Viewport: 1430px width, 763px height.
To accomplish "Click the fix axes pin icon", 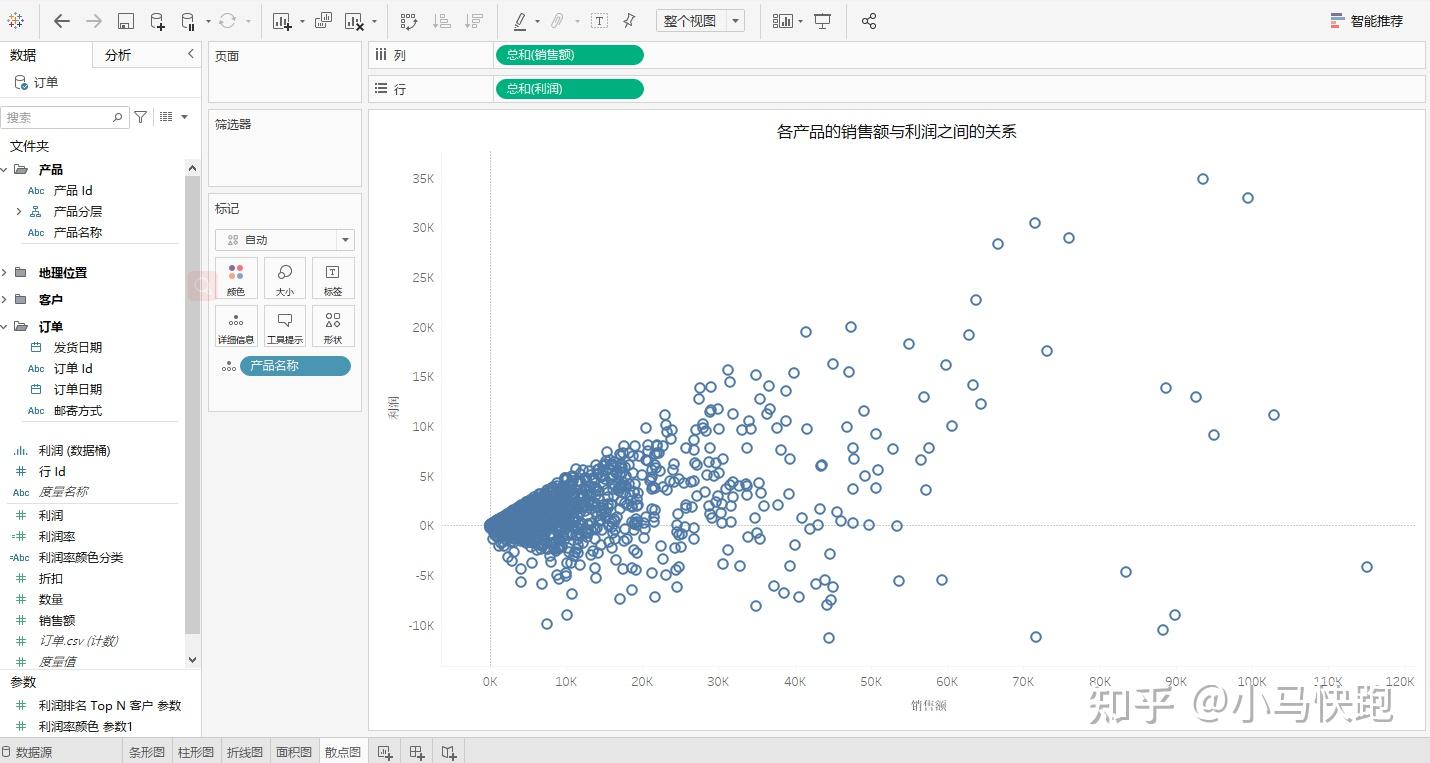I will [629, 21].
